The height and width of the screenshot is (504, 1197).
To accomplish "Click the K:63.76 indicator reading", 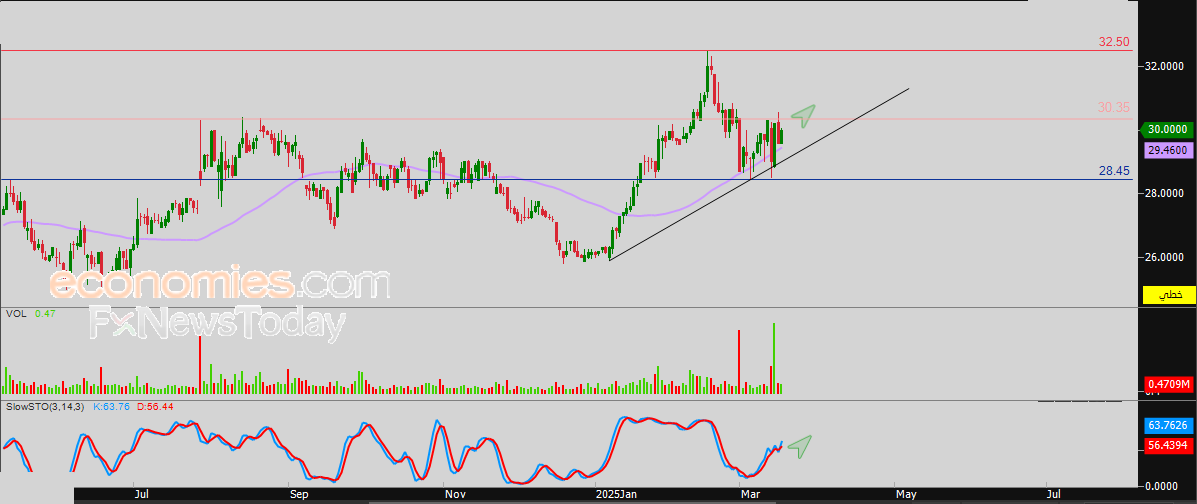I will [111, 407].
